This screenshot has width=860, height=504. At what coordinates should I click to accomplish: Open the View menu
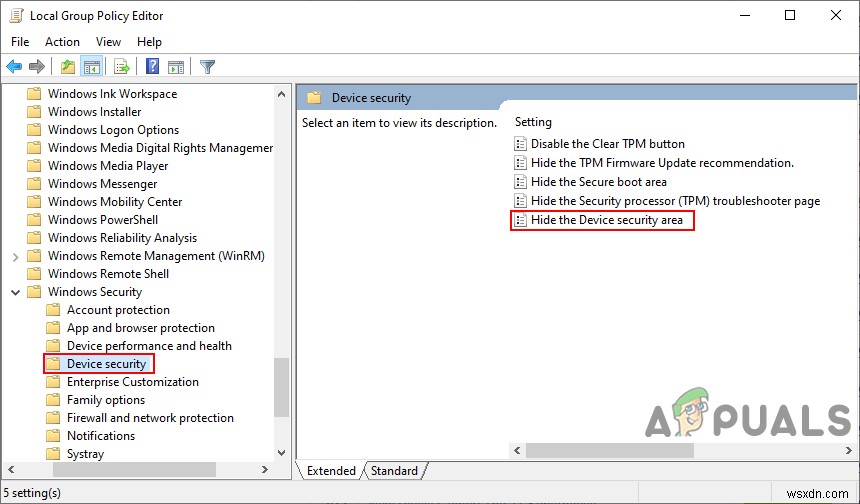point(108,42)
